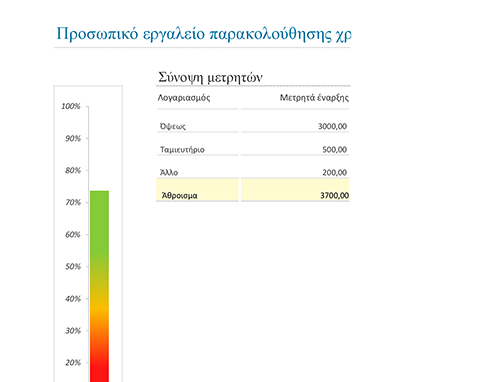The image size is (498, 382).
Task: Click the 'Σύνοψη μετρητών' heading
Action: [x=210, y=77]
